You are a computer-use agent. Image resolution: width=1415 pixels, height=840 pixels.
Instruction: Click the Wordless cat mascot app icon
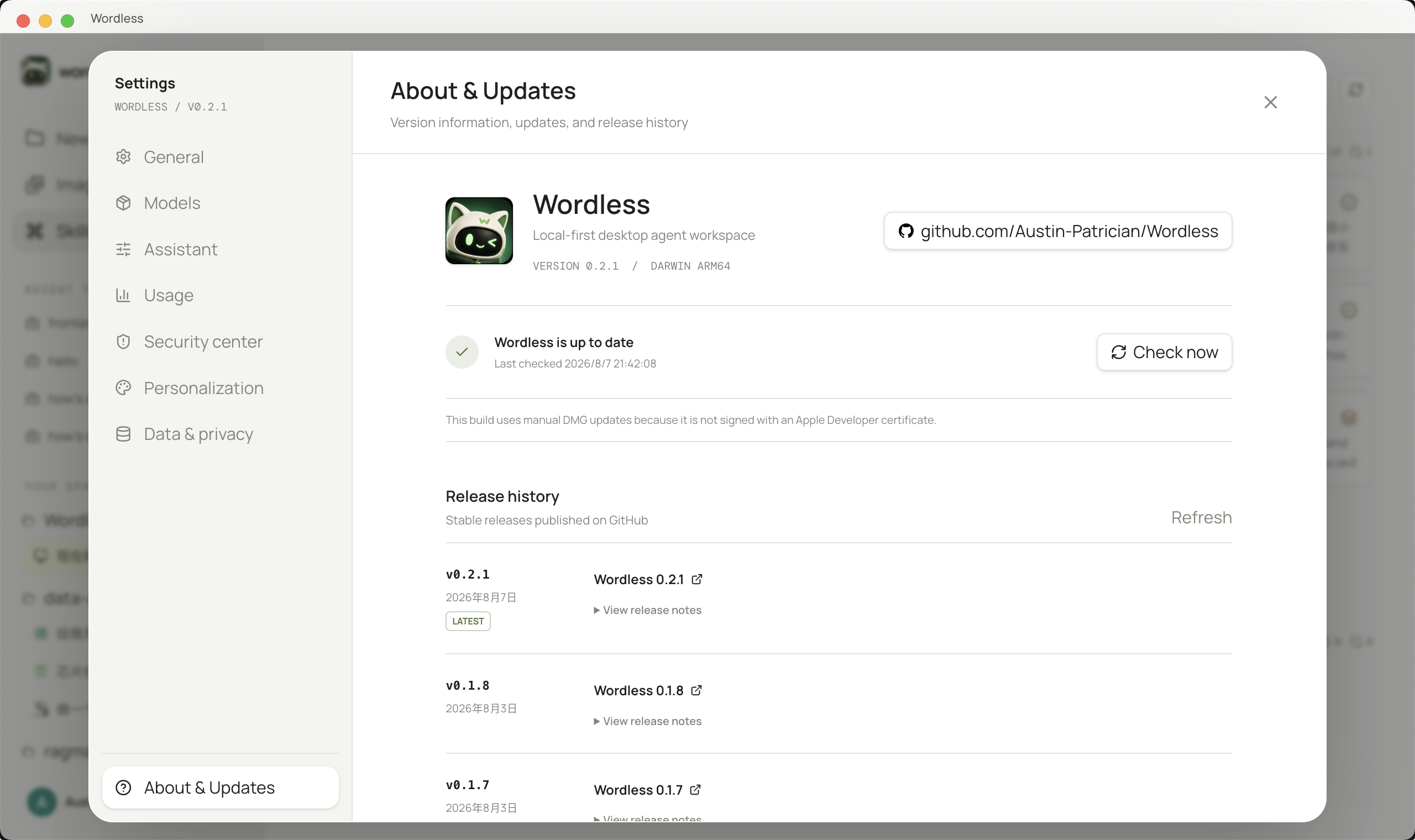tap(479, 231)
